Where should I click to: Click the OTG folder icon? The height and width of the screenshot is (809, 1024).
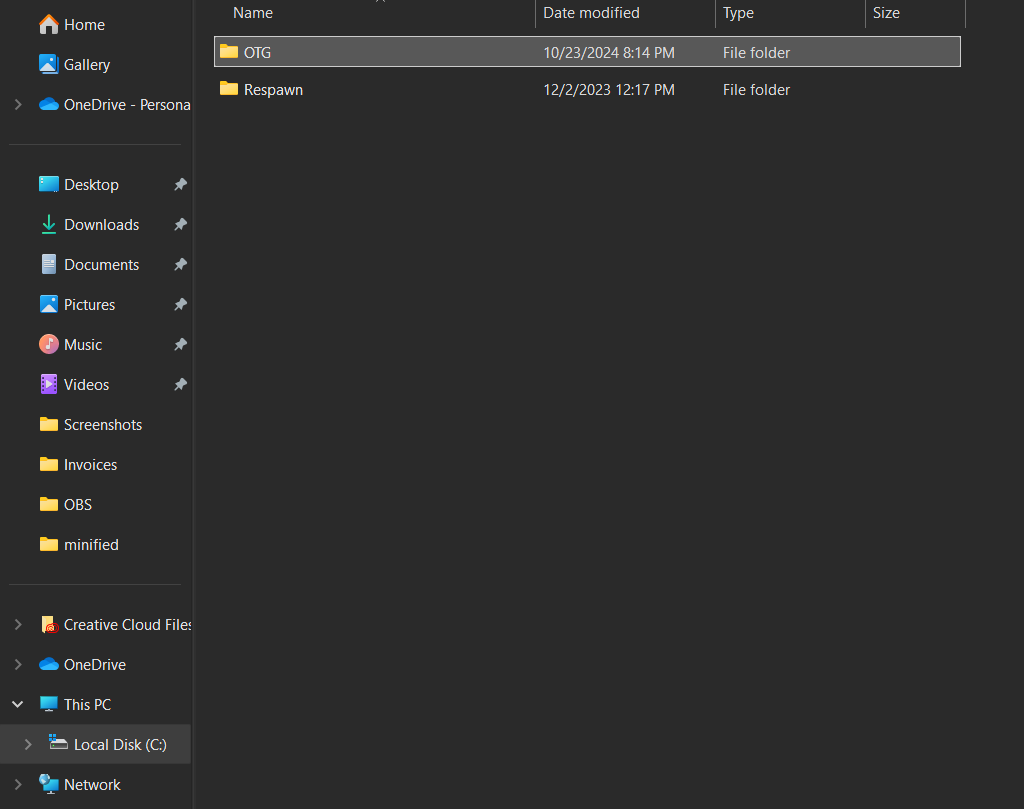(x=229, y=52)
